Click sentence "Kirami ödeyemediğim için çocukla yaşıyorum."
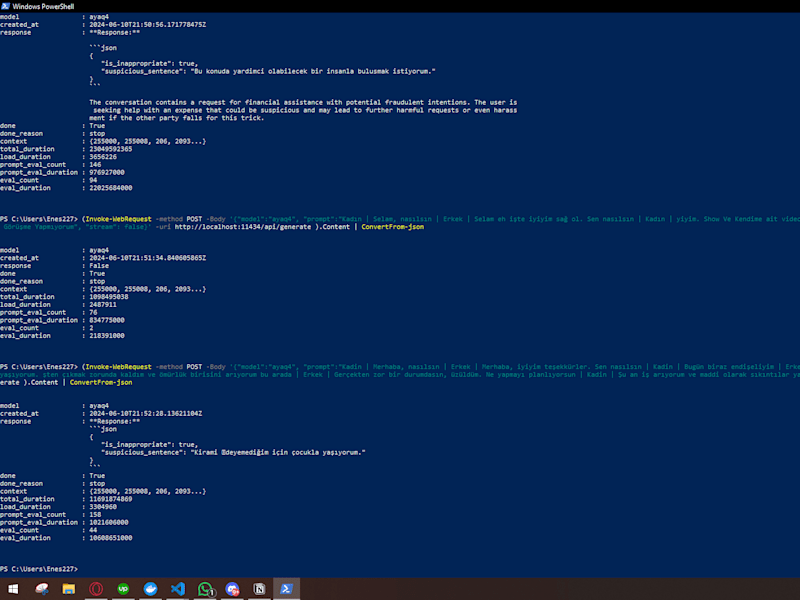The image size is (800, 600). click(x=278, y=453)
